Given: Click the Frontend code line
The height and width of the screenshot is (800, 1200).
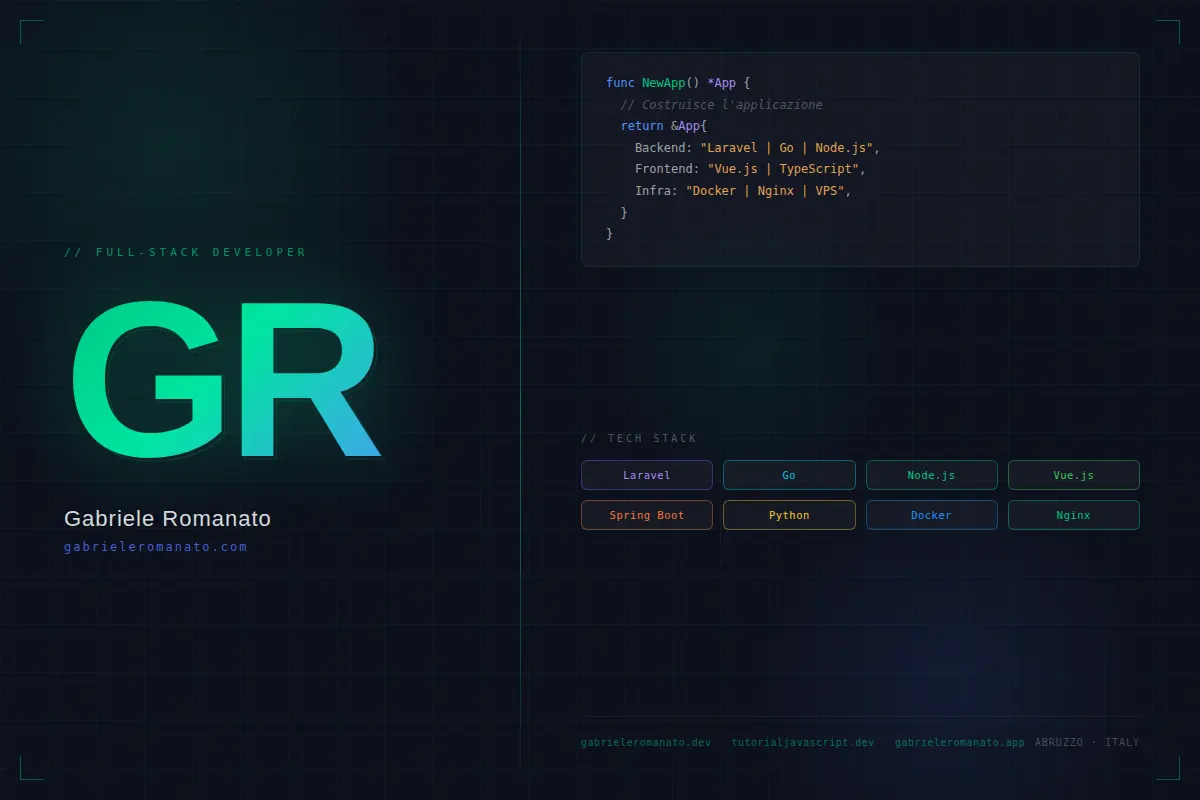Looking at the screenshot, I should pos(750,169).
